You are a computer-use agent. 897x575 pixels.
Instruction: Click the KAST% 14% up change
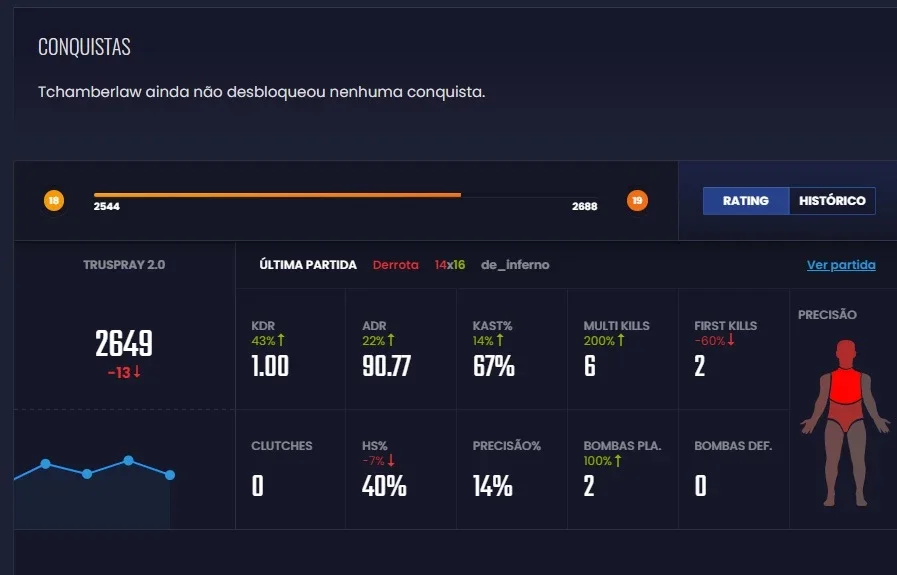pos(488,340)
